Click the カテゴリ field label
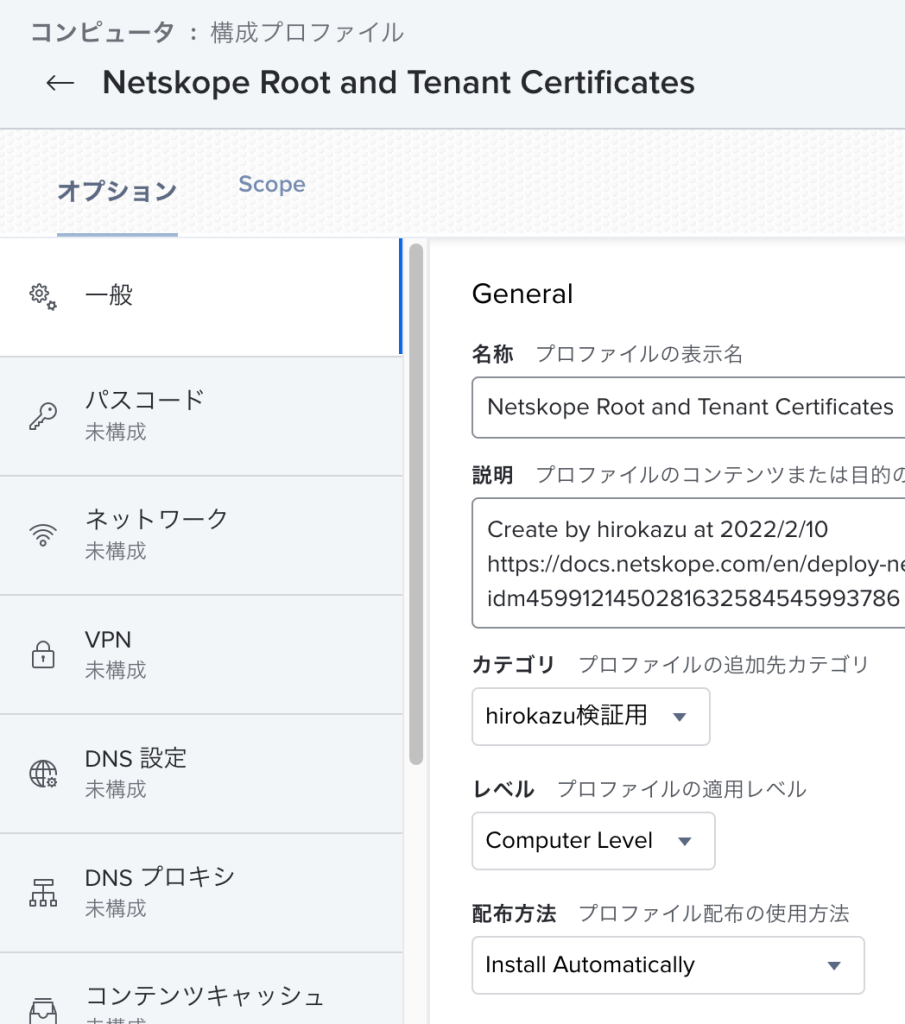 [x=513, y=664]
